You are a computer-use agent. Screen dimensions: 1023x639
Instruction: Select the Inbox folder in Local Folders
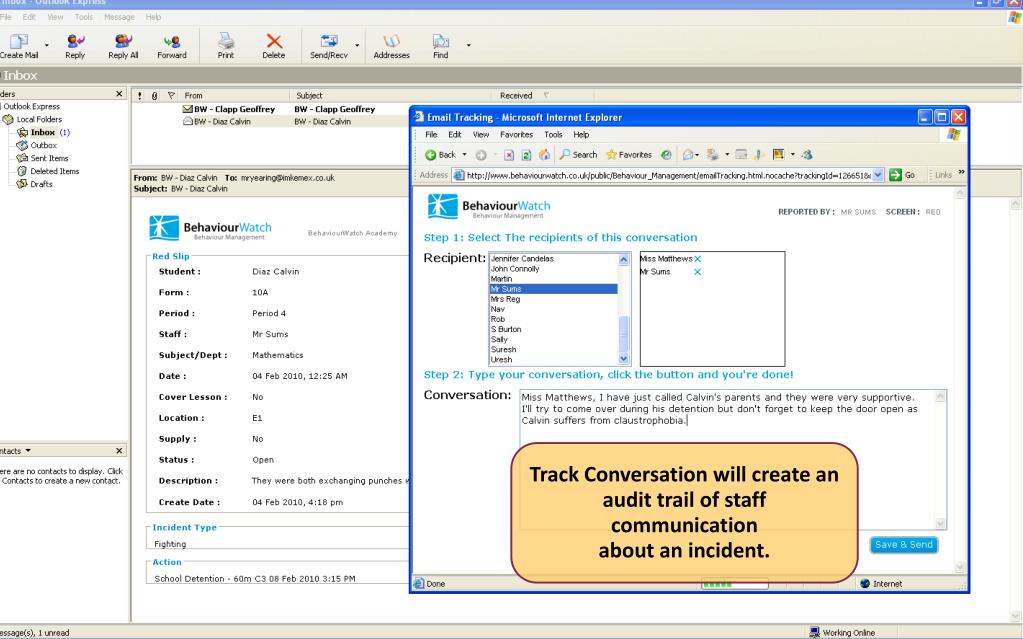tap(43, 132)
